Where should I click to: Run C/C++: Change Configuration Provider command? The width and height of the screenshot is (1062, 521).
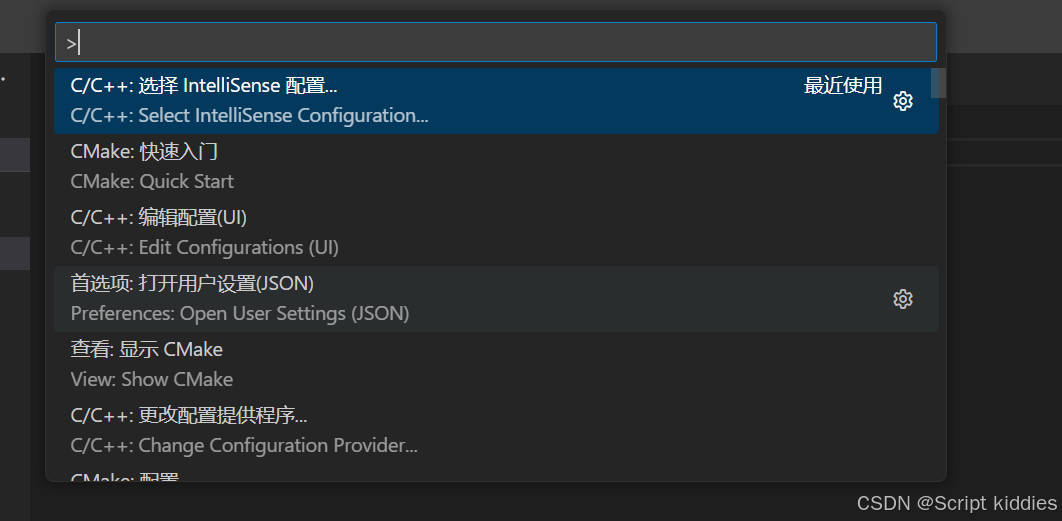point(496,431)
